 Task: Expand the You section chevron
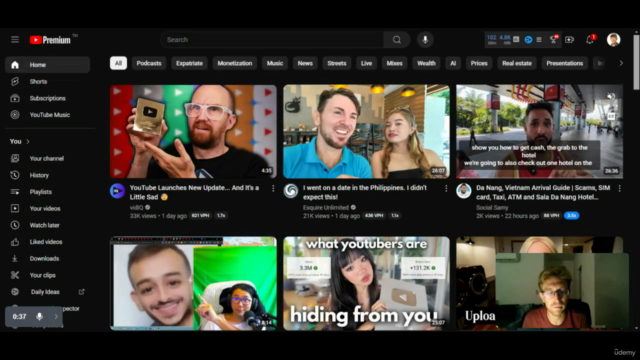coord(28,142)
